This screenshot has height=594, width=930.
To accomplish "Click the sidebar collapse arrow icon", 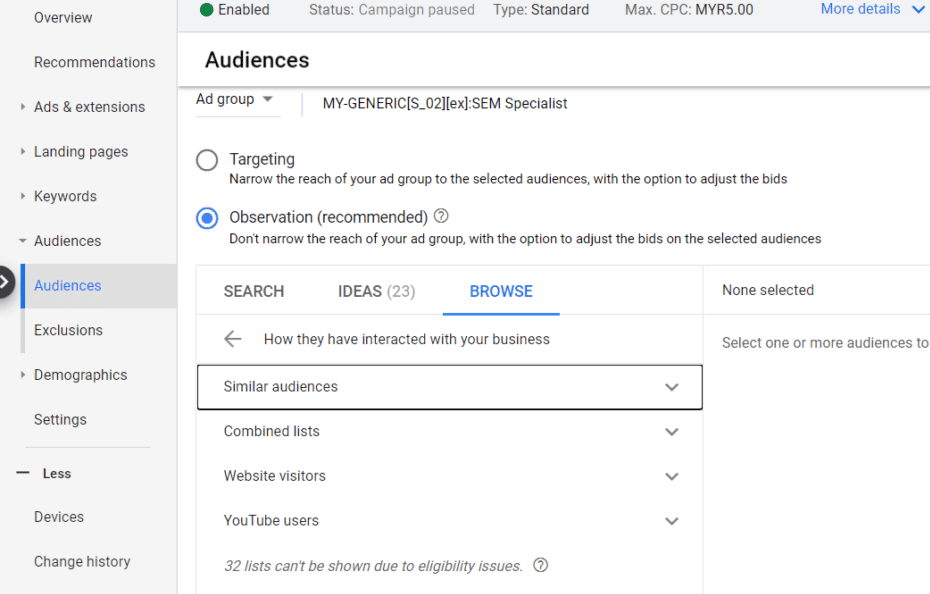I will (5, 283).
